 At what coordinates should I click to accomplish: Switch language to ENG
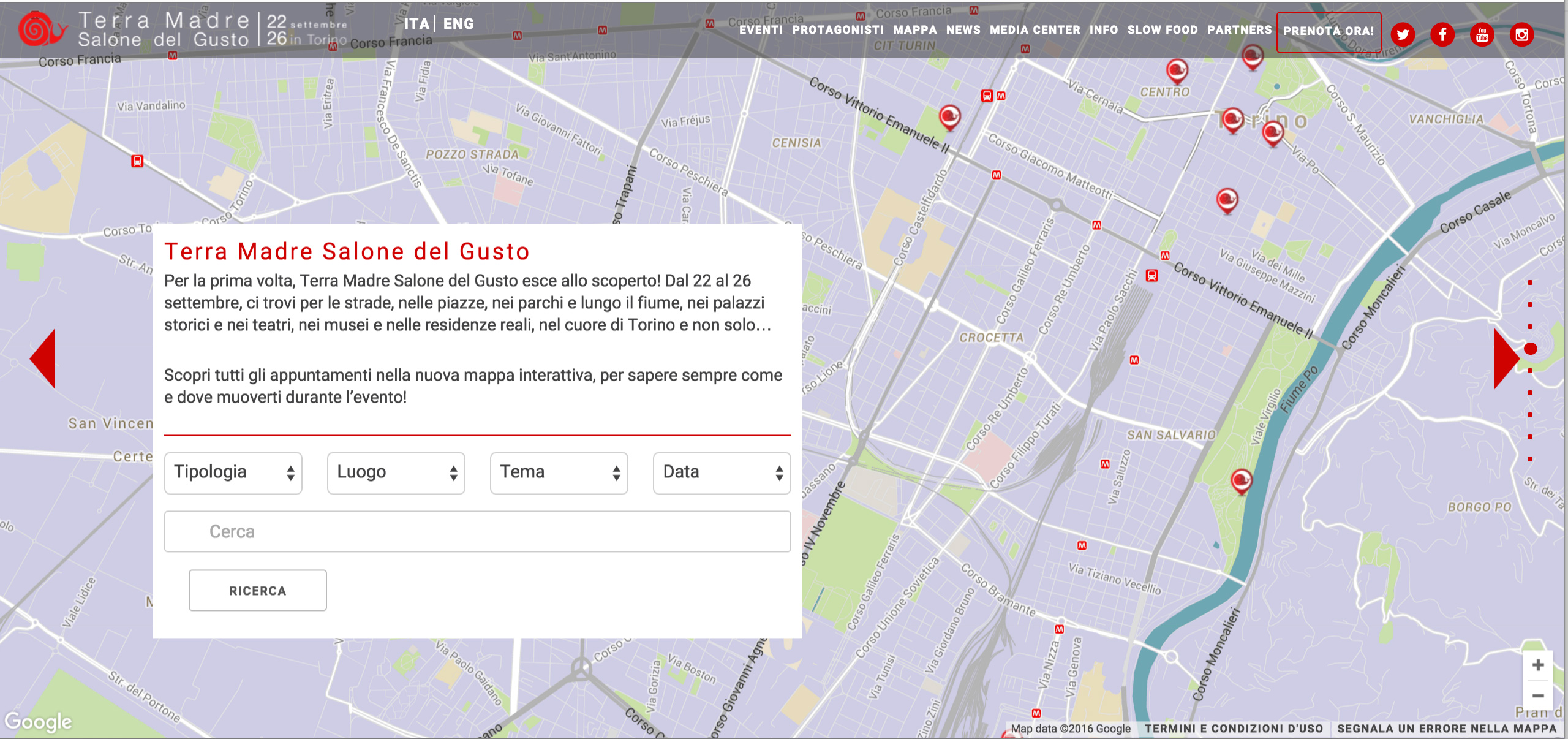point(458,24)
